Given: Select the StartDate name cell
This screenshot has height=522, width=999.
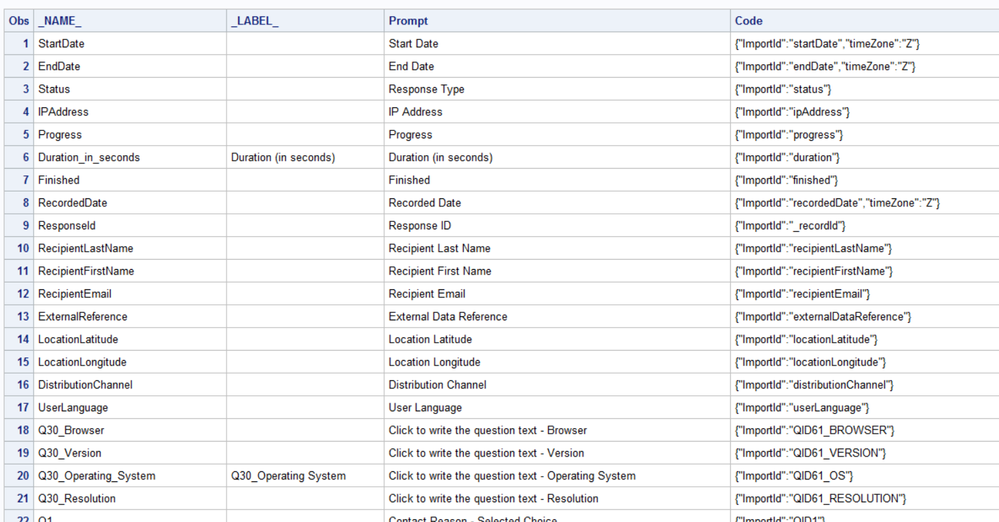Looking at the screenshot, I should click(x=61, y=44).
